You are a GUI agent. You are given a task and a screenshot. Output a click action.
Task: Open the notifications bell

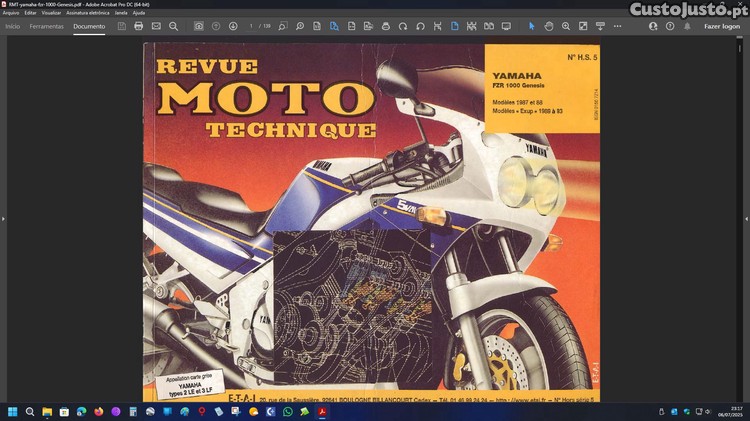click(x=687, y=26)
